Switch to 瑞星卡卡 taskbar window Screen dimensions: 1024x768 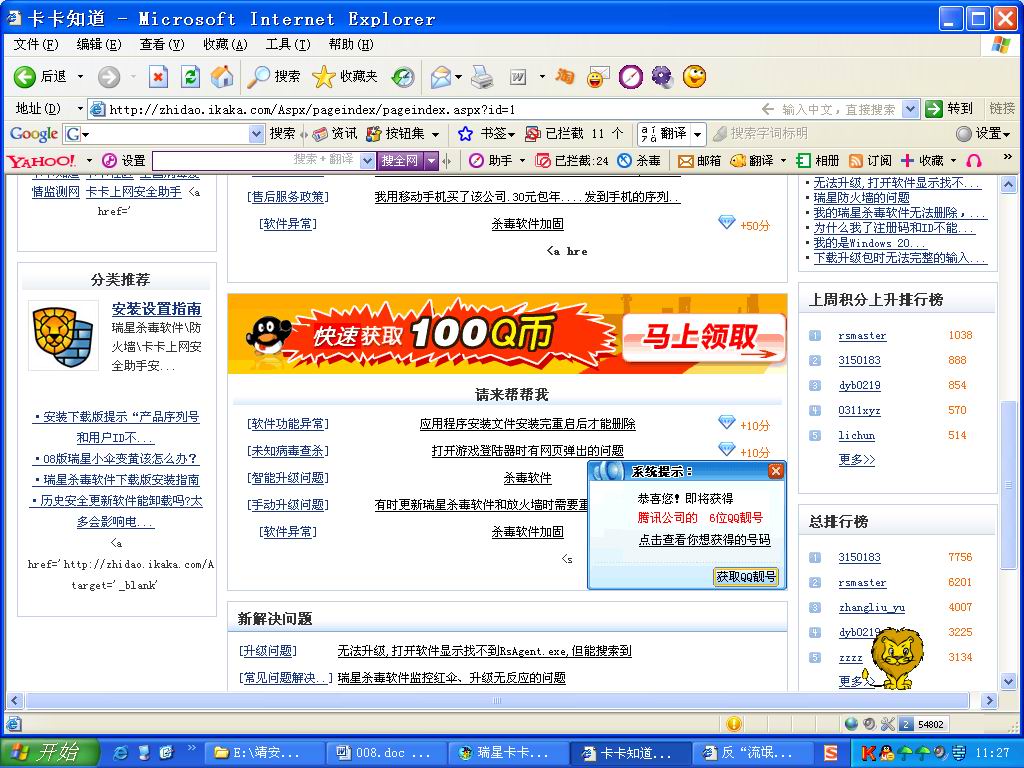coord(508,753)
